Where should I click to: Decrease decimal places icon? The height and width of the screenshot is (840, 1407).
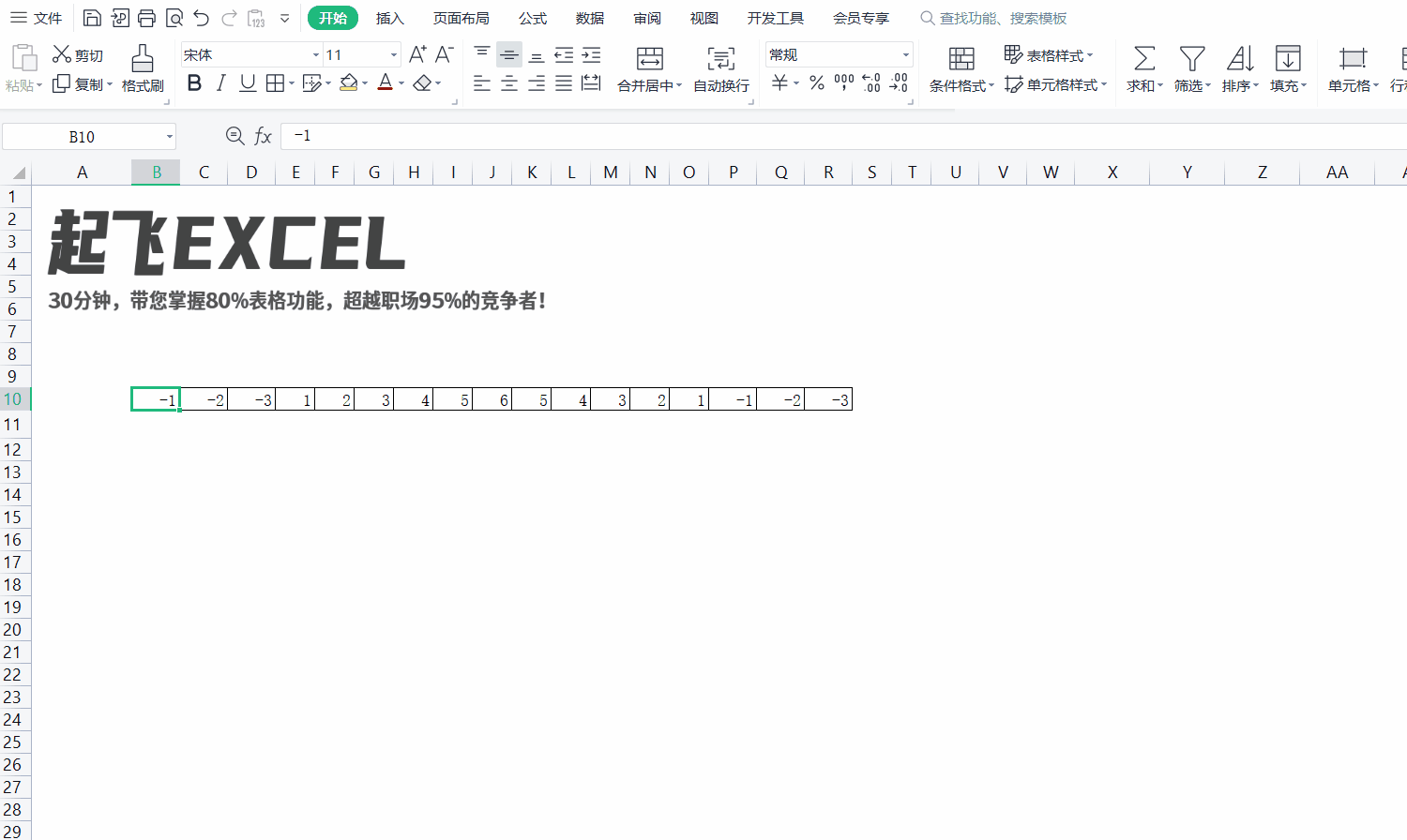[899, 83]
